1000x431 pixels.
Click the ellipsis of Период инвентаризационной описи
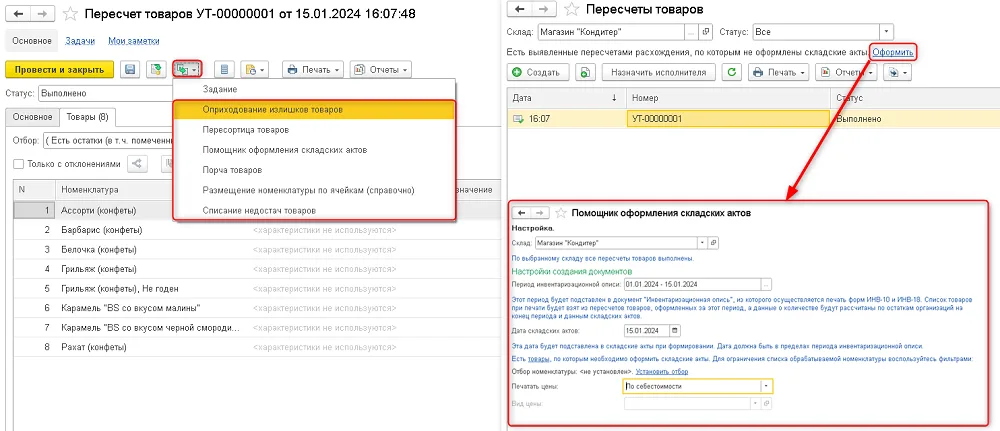point(767,284)
